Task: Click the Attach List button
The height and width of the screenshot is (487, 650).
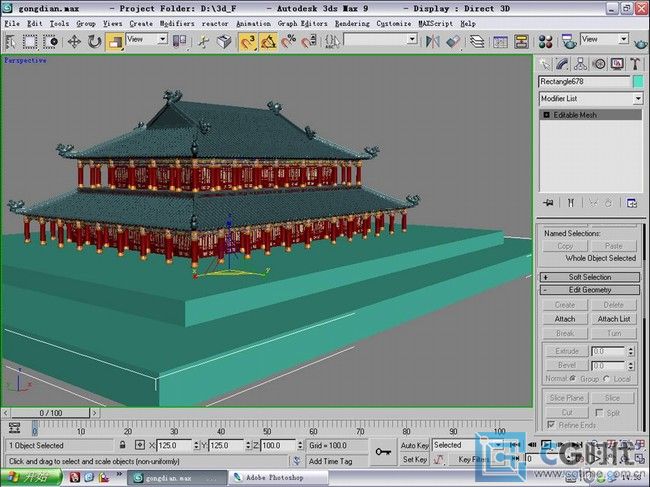Action: click(x=614, y=319)
